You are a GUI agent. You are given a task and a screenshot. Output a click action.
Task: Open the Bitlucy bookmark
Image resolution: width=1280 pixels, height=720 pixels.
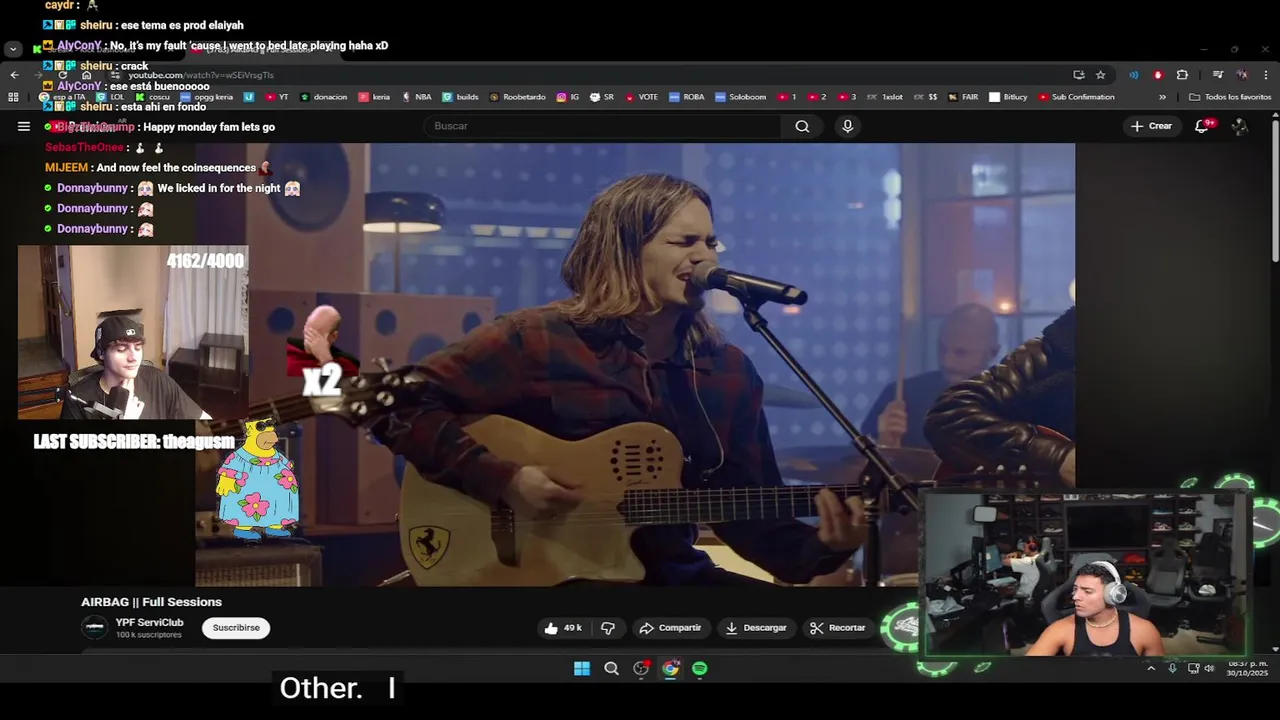point(1008,97)
